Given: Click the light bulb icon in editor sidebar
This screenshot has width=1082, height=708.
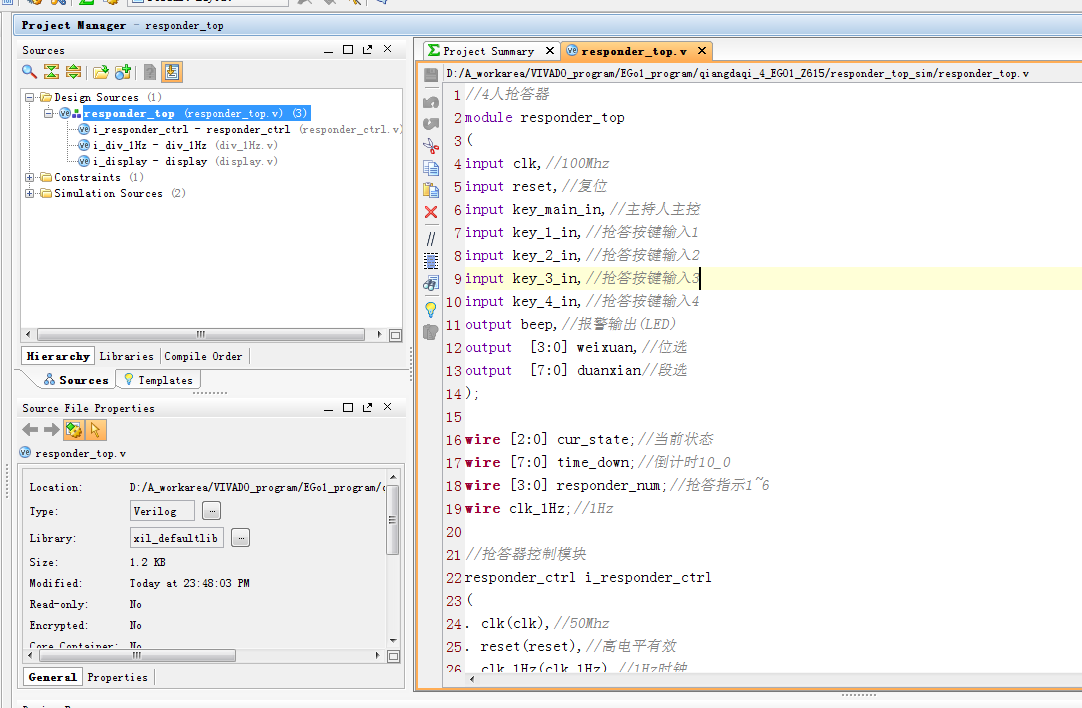Looking at the screenshot, I should click(x=431, y=309).
